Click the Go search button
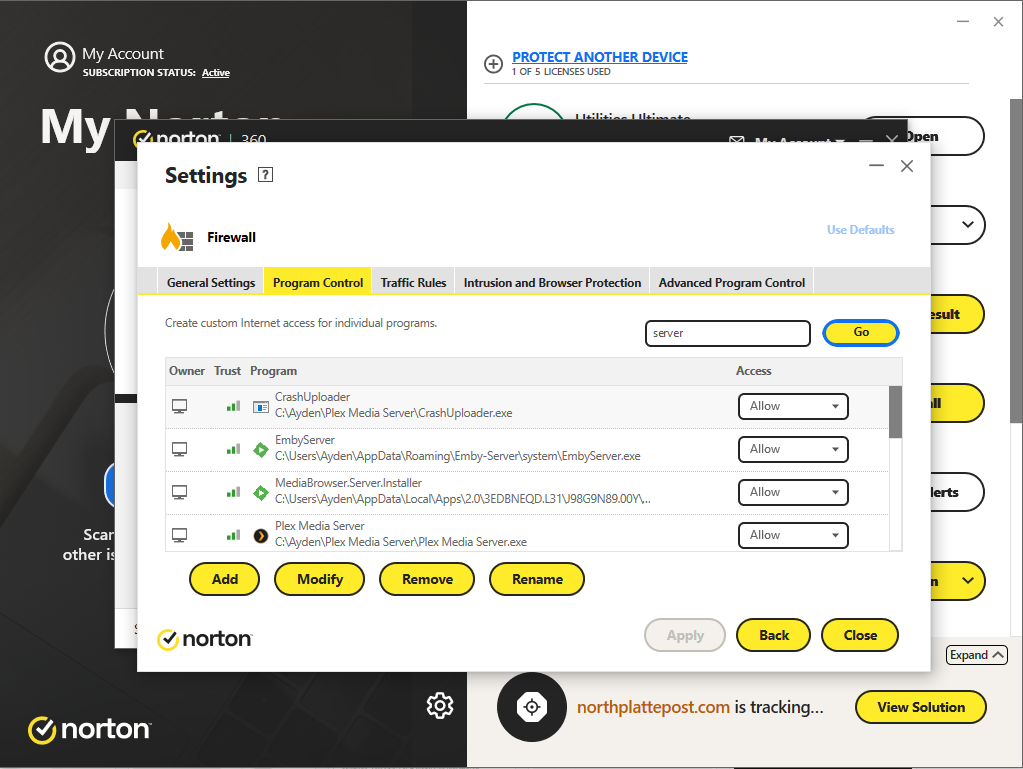Screen dimensions: 1023x769 [x=861, y=333]
